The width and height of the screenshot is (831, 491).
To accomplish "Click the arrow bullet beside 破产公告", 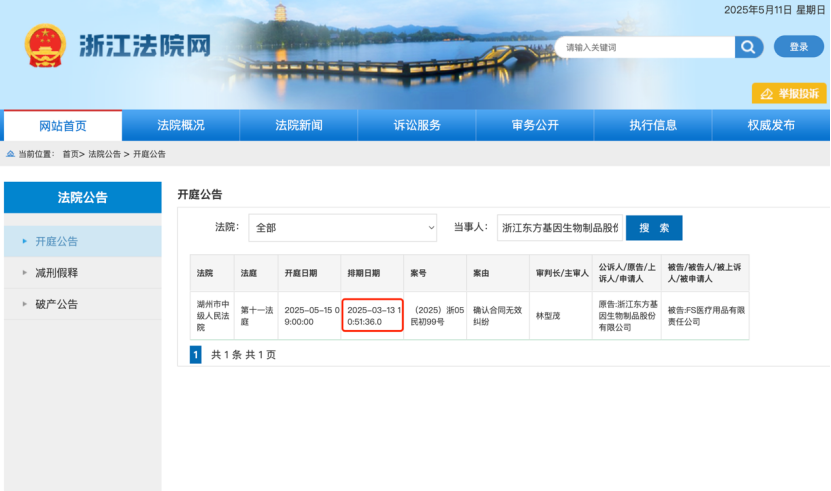I will [x=24, y=304].
